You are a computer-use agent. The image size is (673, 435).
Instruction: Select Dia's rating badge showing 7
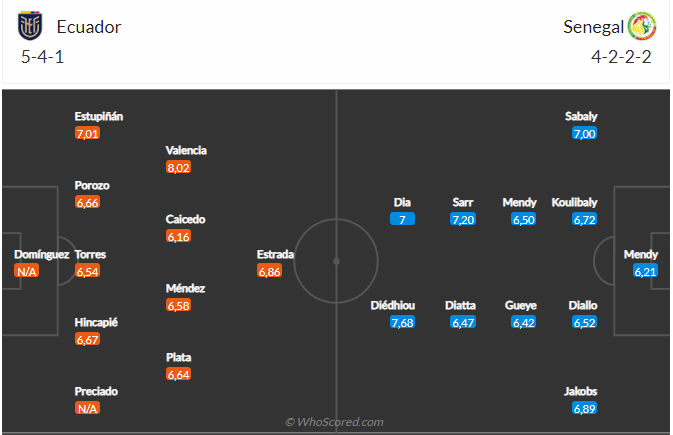click(x=401, y=219)
